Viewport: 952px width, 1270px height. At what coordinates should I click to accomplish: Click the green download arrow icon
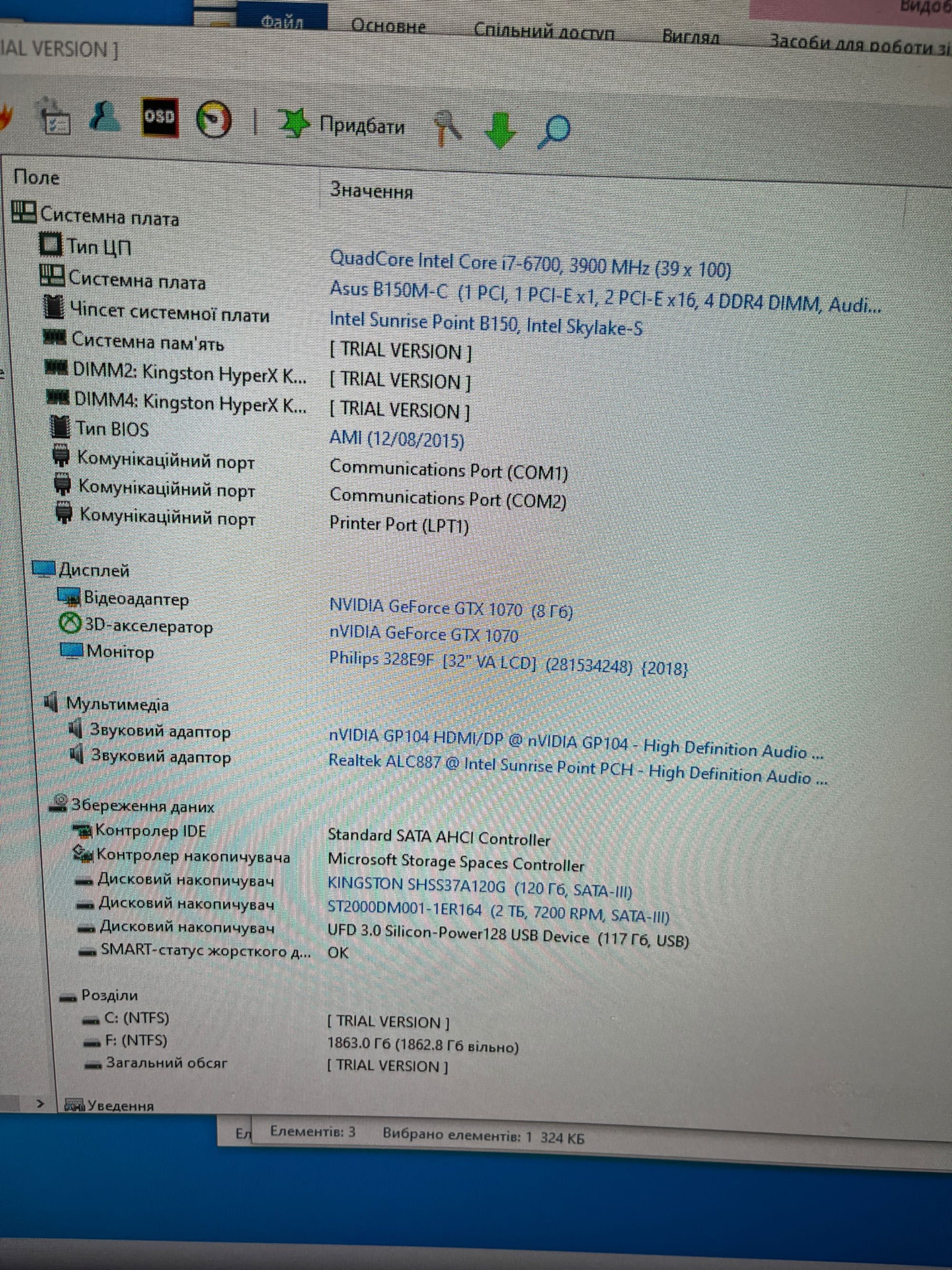point(500,131)
